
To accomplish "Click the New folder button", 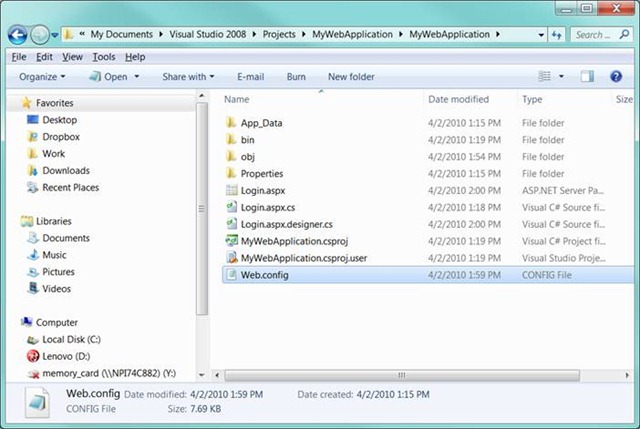I will [351, 76].
